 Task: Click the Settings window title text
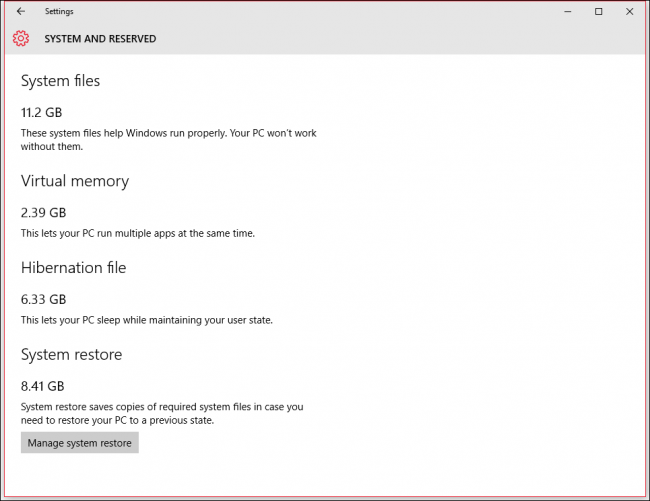pyautogui.click(x=59, y=11)
